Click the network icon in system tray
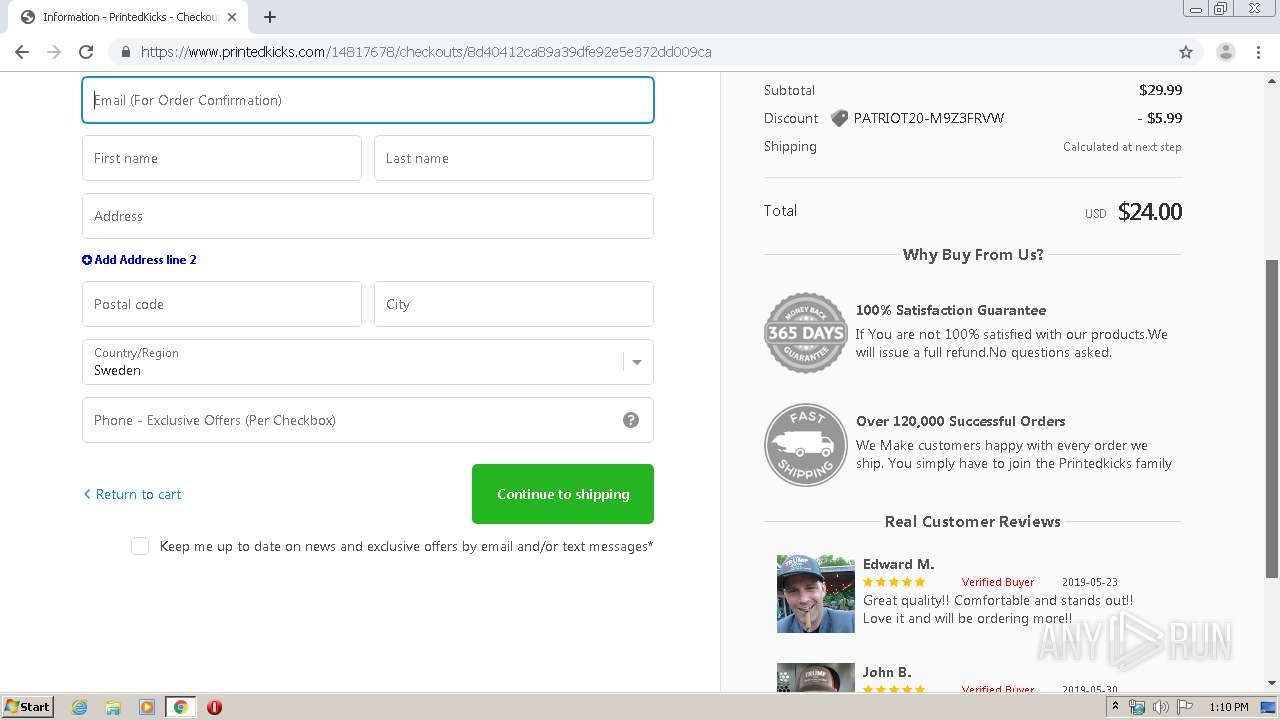 pyautogui.click(x=1137, y=707)
